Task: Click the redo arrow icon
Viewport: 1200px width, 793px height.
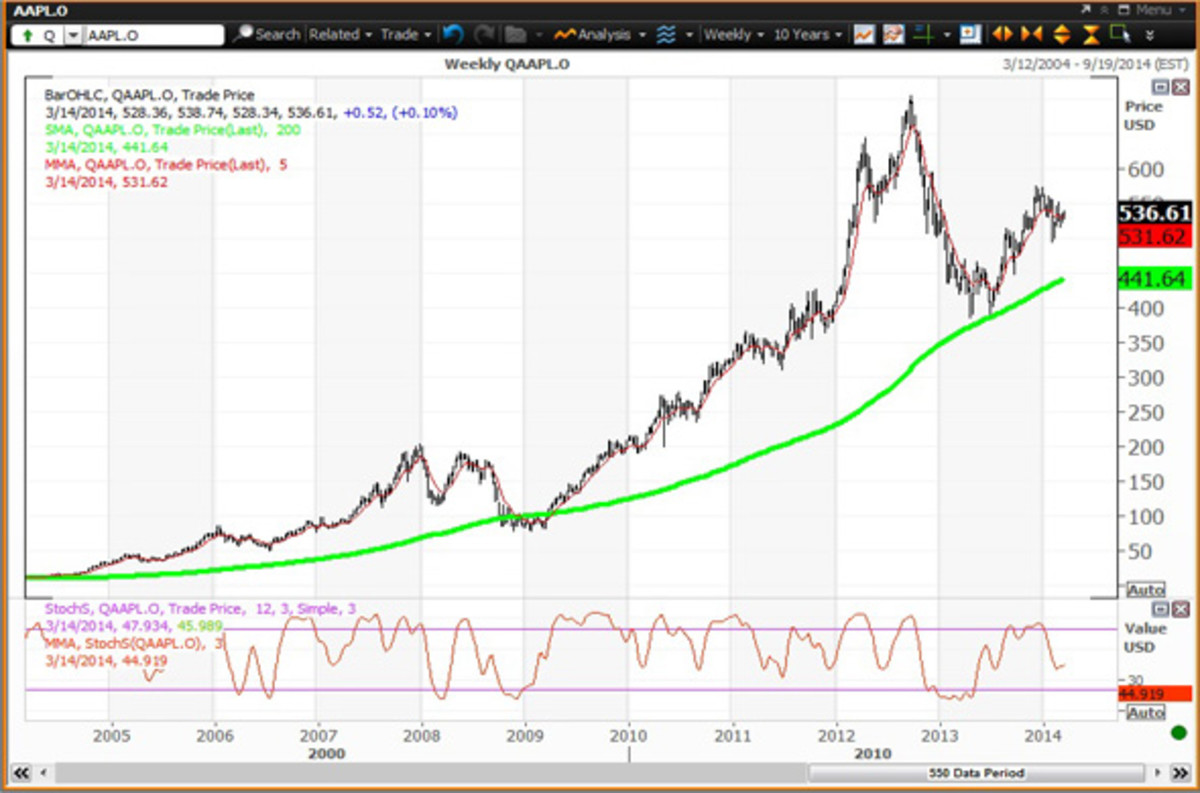Action: pos(483,35)
